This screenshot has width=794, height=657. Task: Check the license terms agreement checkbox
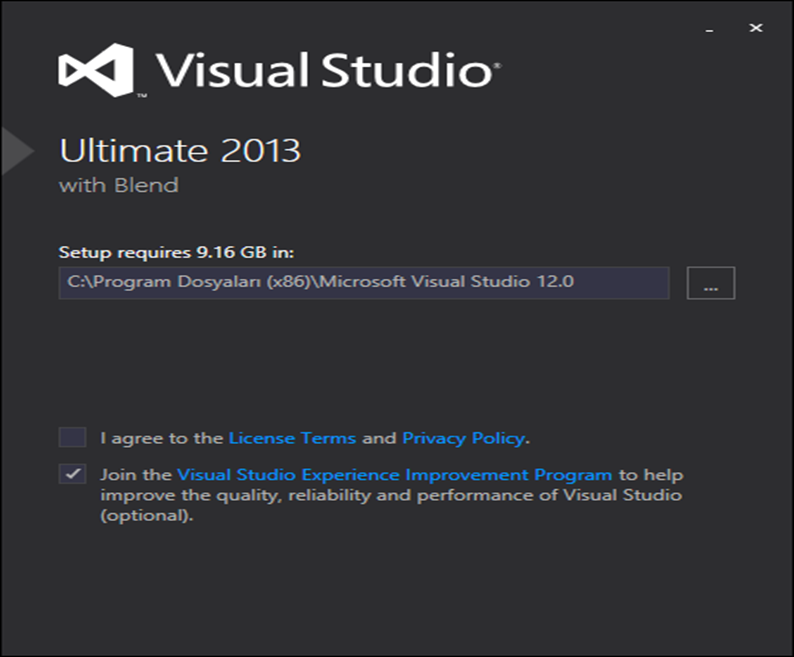click(x=72, y=437)
